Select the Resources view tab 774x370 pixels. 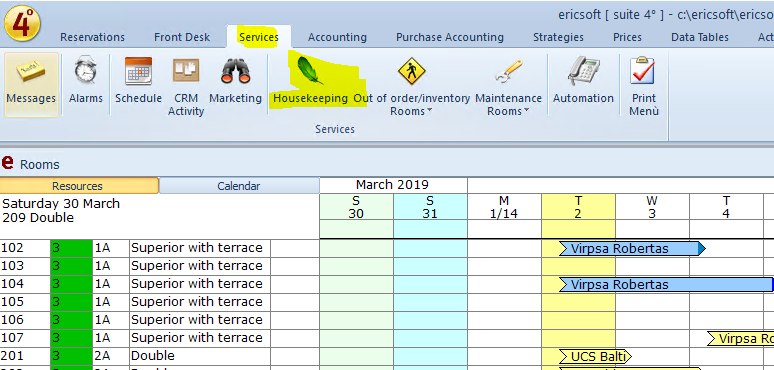pyautogui.click(x=79, y=186)
